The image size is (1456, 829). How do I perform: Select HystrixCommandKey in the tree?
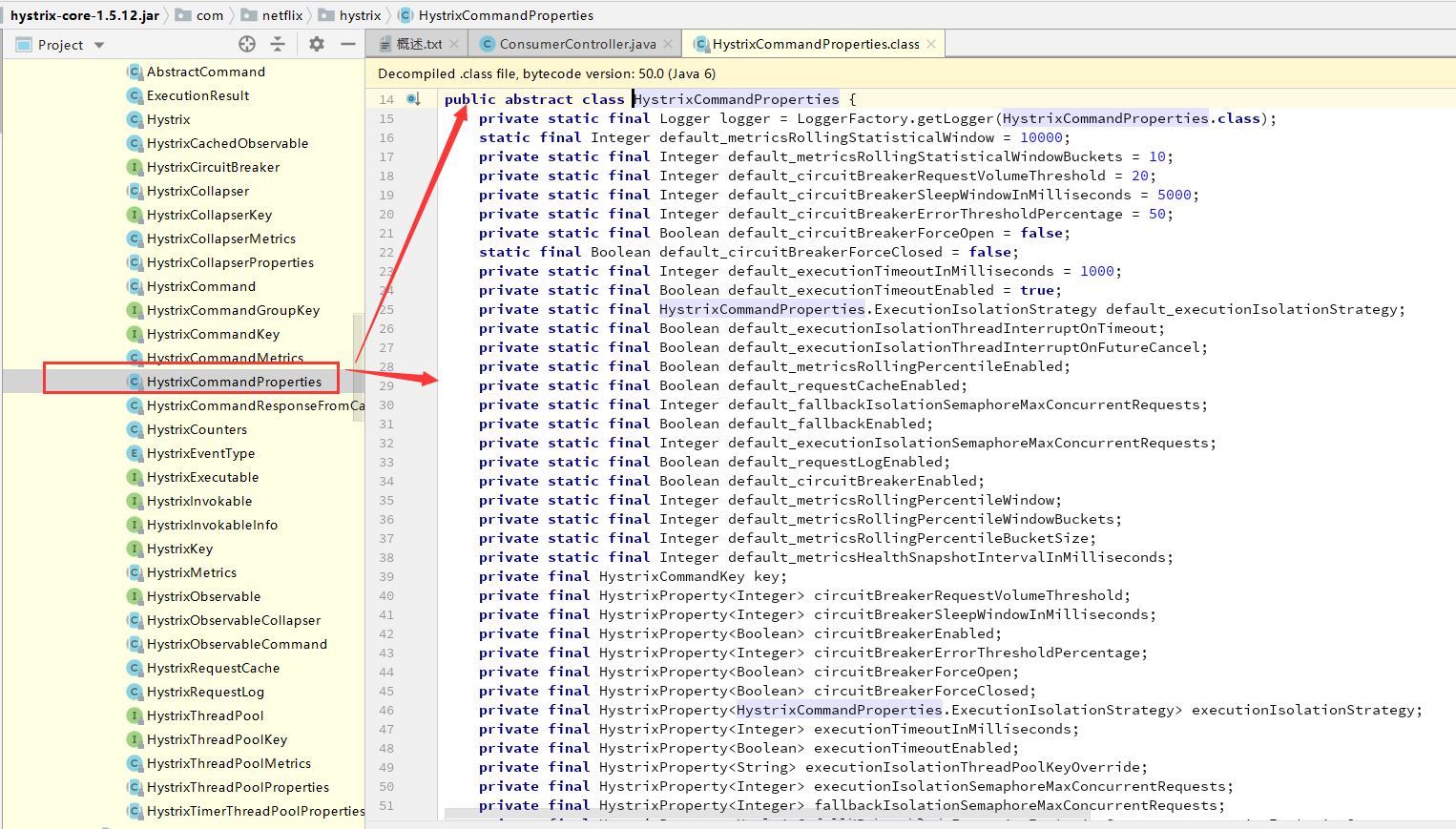point(213,334)
